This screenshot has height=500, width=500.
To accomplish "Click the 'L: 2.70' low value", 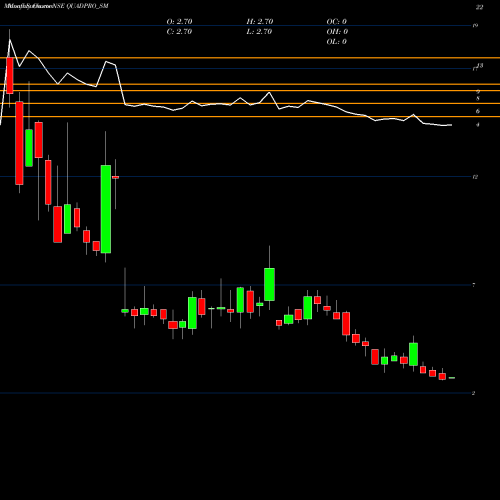I will 259,32.
